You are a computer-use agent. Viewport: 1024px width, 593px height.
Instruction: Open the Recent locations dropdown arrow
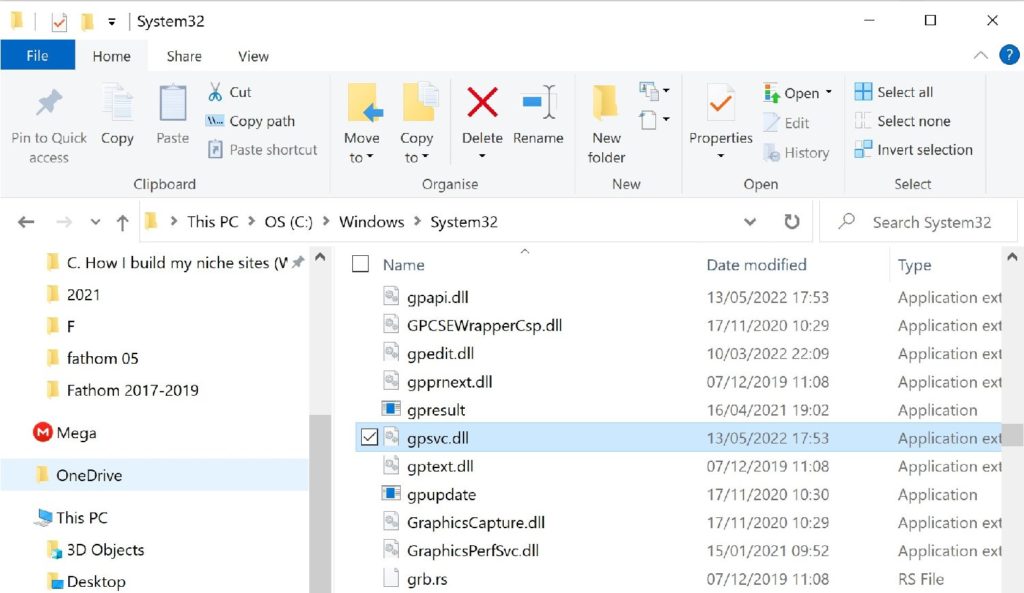pyautogui.click(x=95, y=222)
